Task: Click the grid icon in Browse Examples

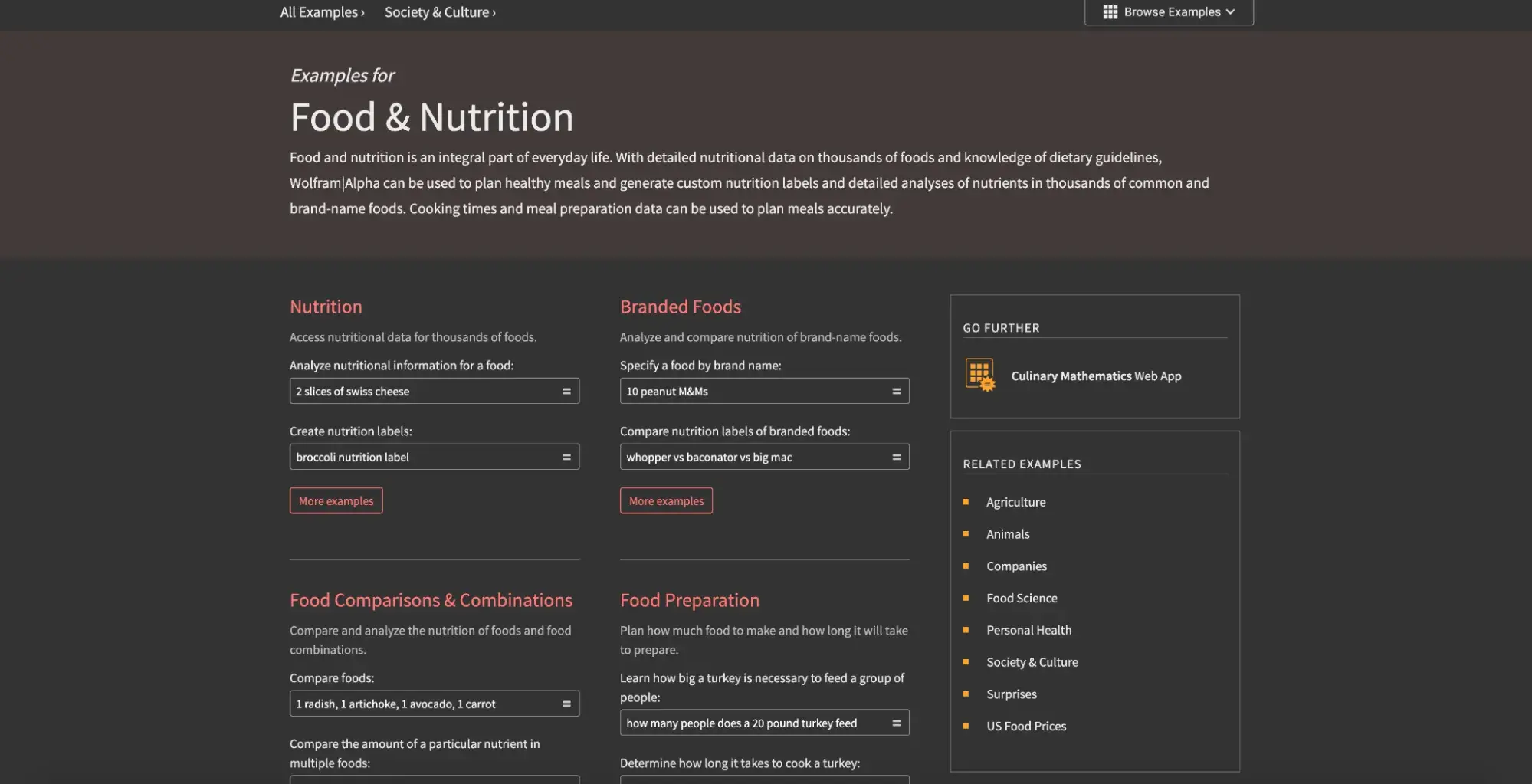Action: tap(1110, 12)
